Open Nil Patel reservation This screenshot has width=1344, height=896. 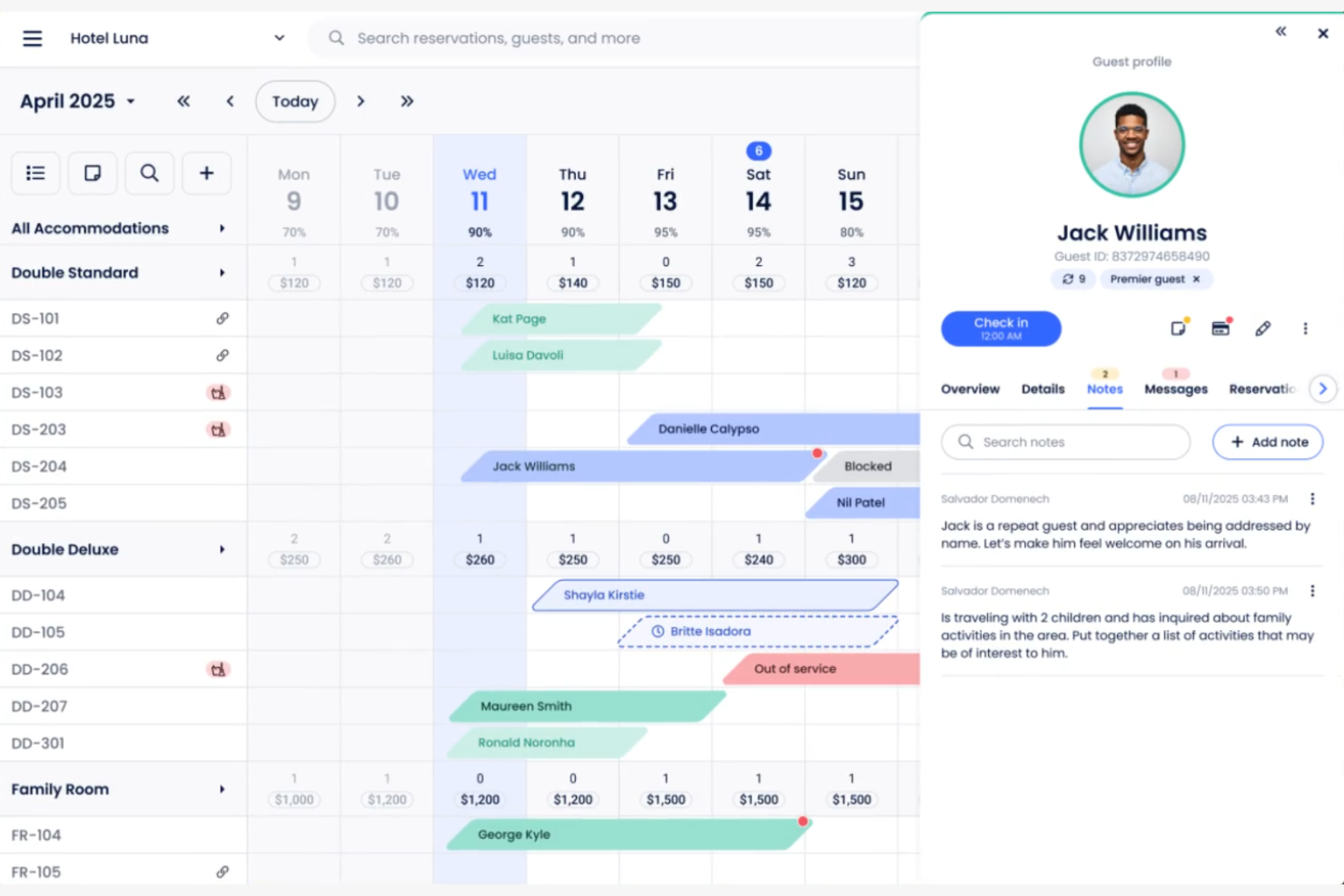click(863, 502)
